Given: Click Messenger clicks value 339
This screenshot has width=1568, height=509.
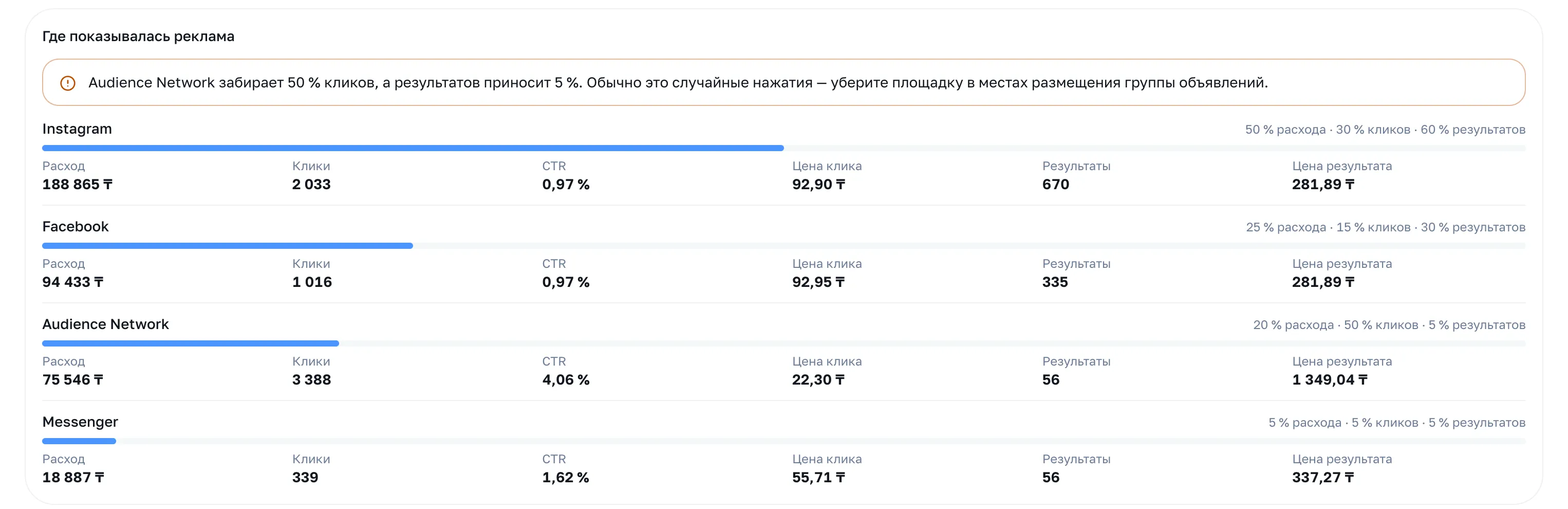Looking at the screenshot, I should (x=305, y=477).
